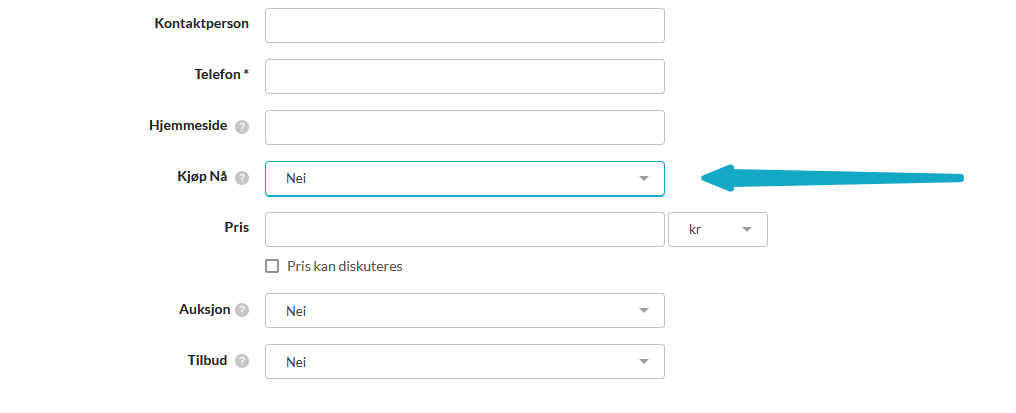Open the help icon beside Auksjon

pos(242,310)
